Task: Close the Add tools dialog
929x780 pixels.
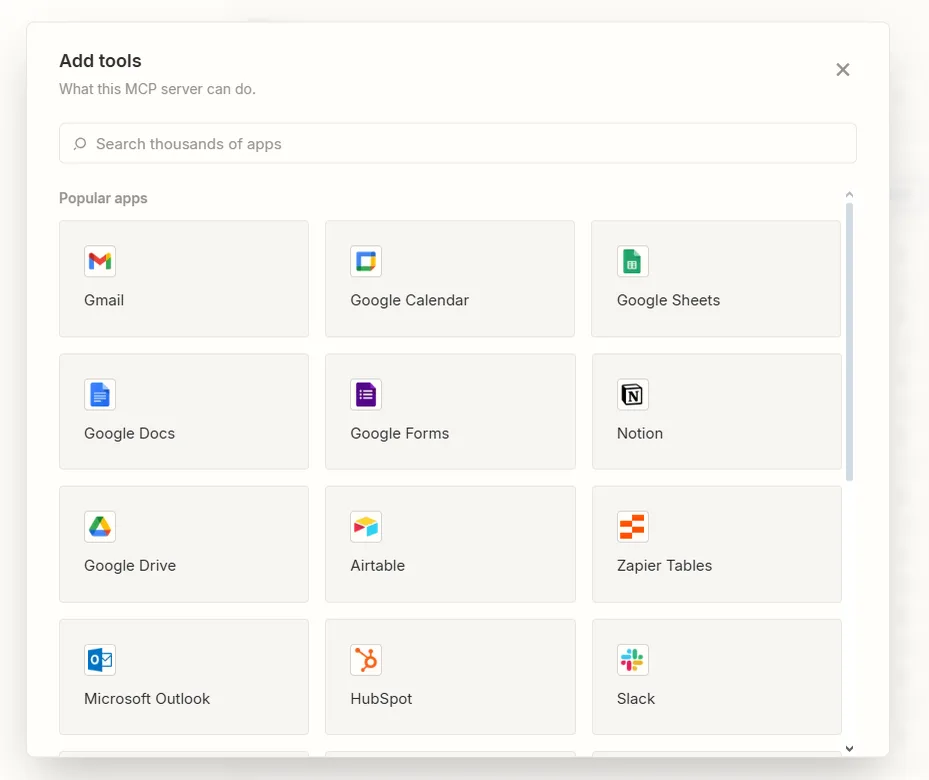Action: pos(842,69)
